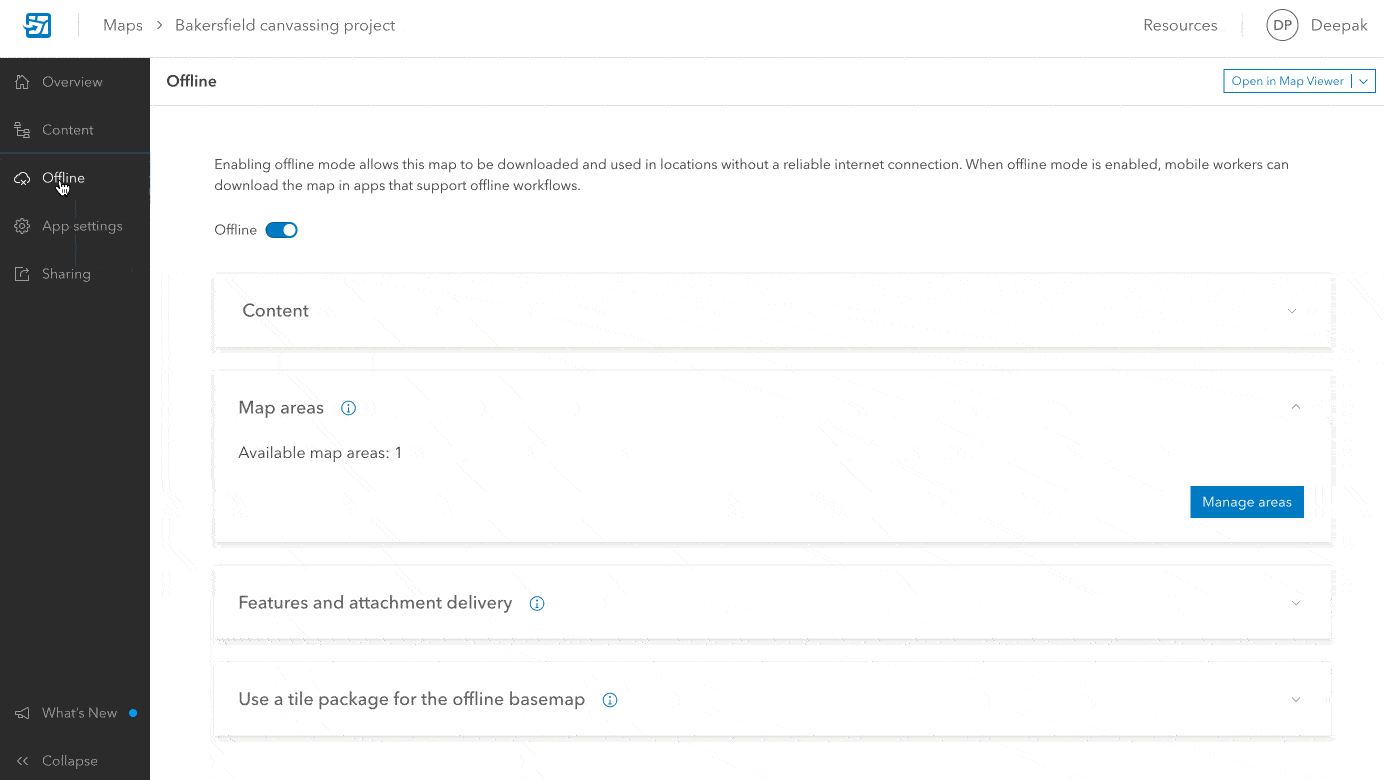Open the Resources menu
This screenshot has width=1384, height=780.
(x=1180, y=26)
